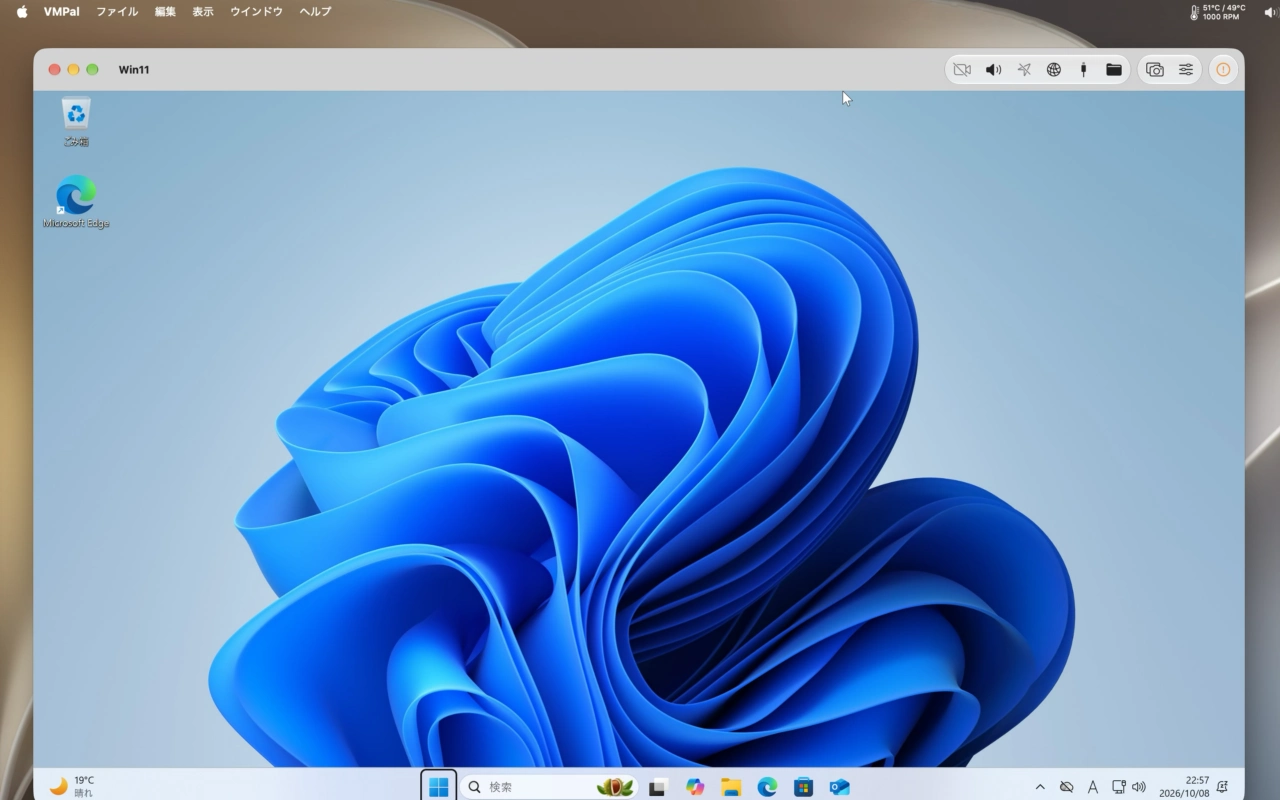Open Task View on the taskbar
1280x800 pixels.
[x=657, y=787]
